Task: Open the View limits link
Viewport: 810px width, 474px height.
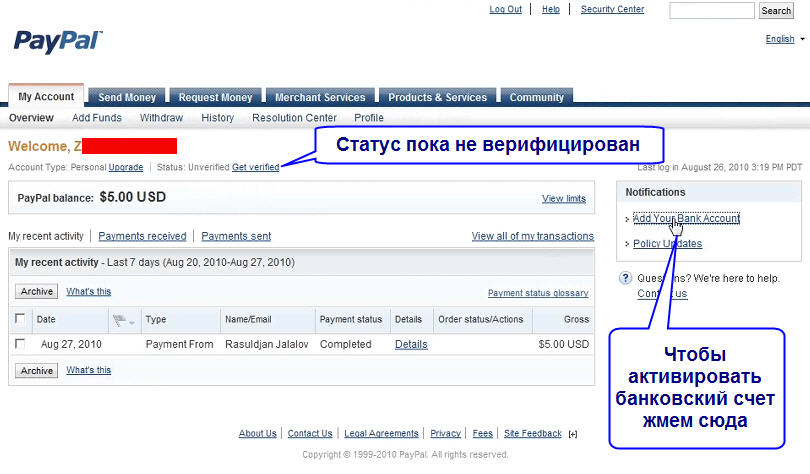Action: (x=564, y=198)
